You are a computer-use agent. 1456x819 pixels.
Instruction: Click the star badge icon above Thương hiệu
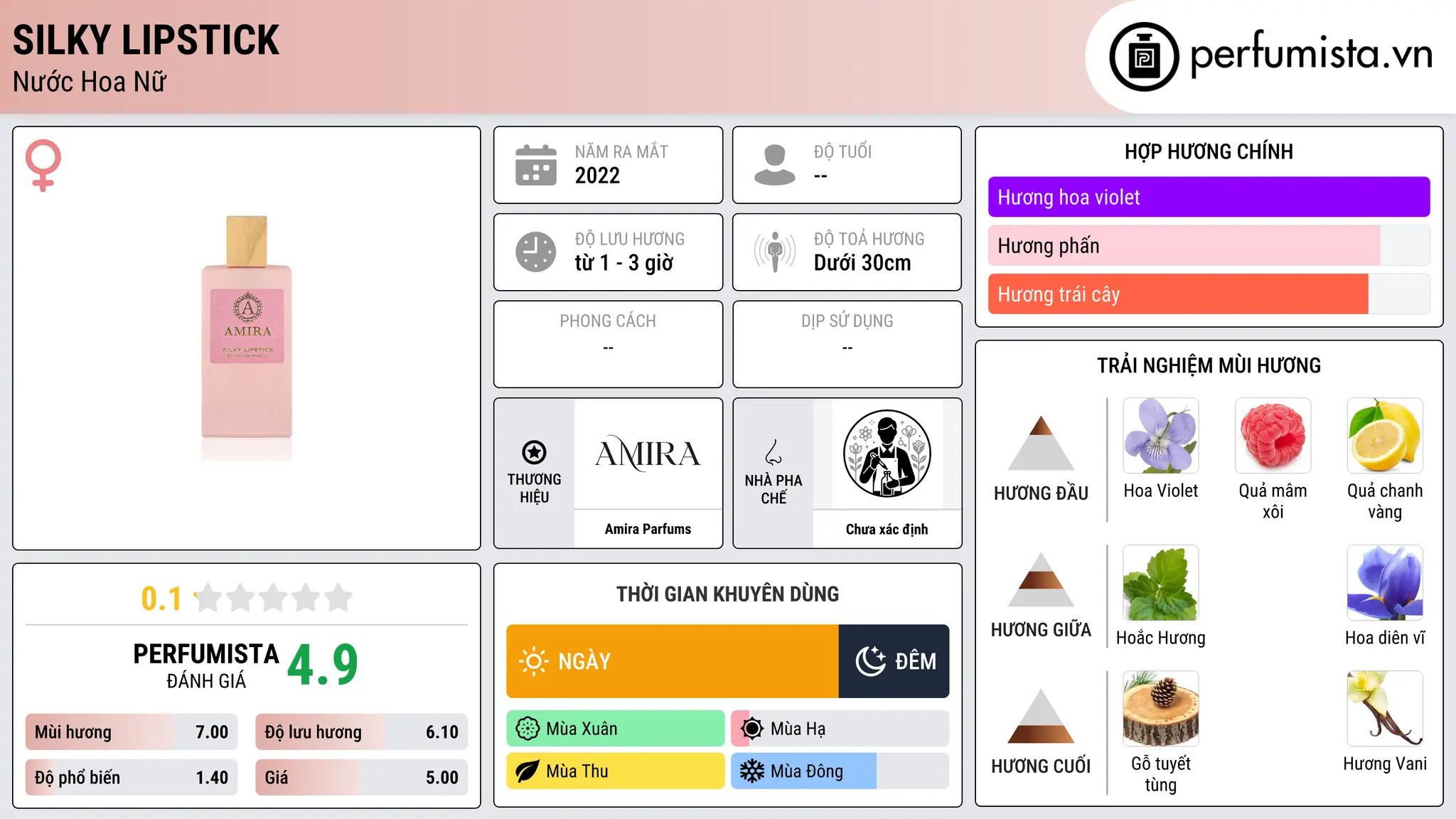(x=534, y=452)
